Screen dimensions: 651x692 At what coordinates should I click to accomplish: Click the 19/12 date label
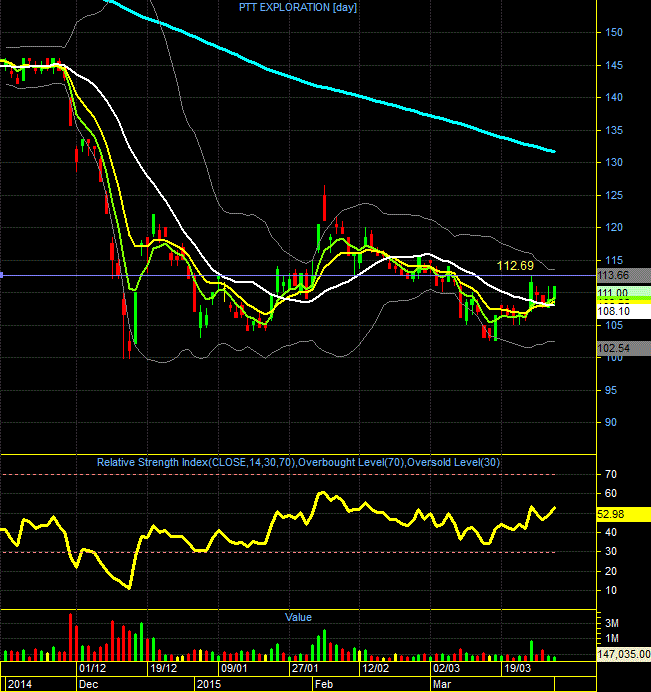[163, 668]
